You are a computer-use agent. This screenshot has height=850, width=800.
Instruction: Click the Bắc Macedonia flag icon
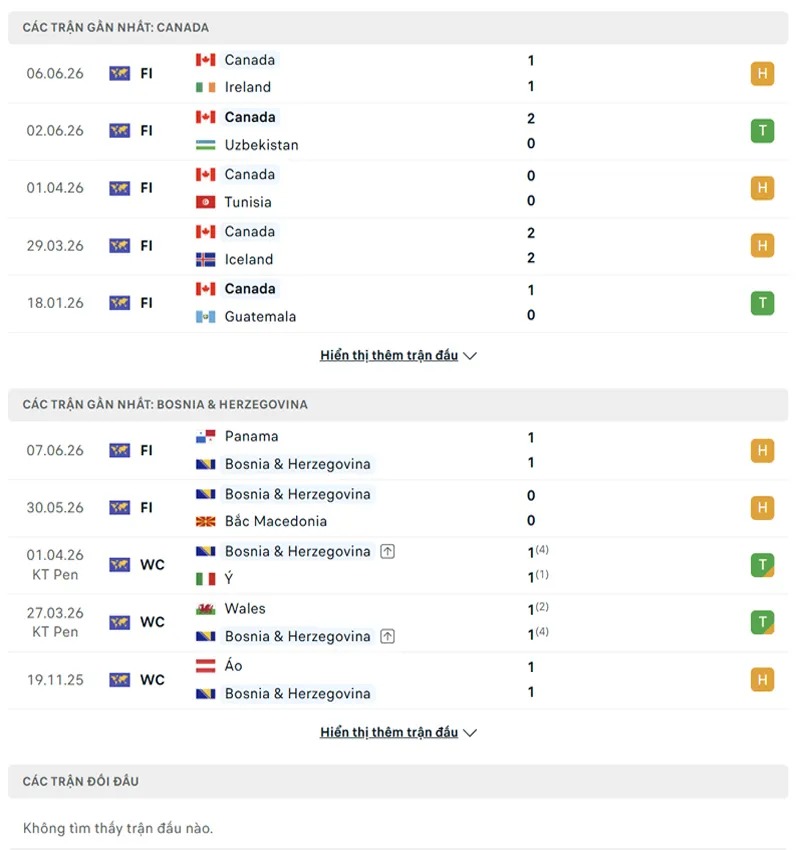205,521
